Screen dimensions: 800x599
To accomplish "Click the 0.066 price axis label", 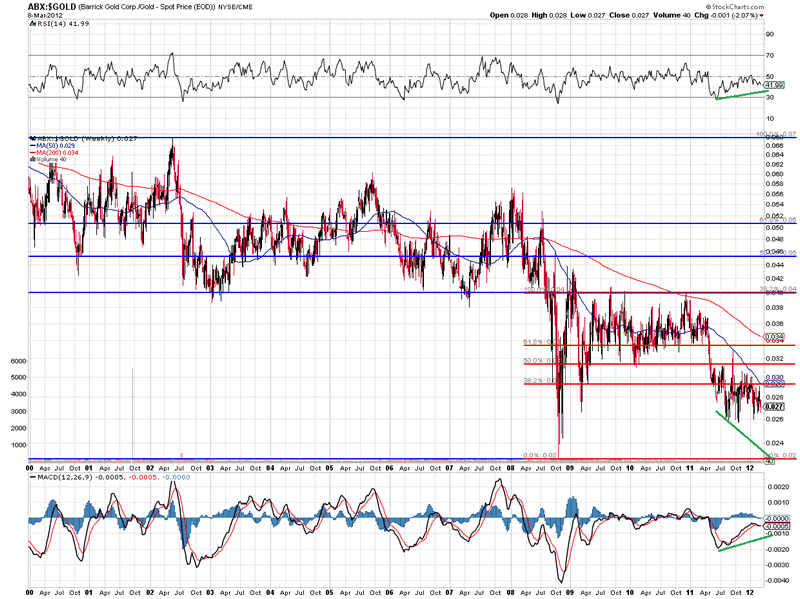I will click(774, 146).
